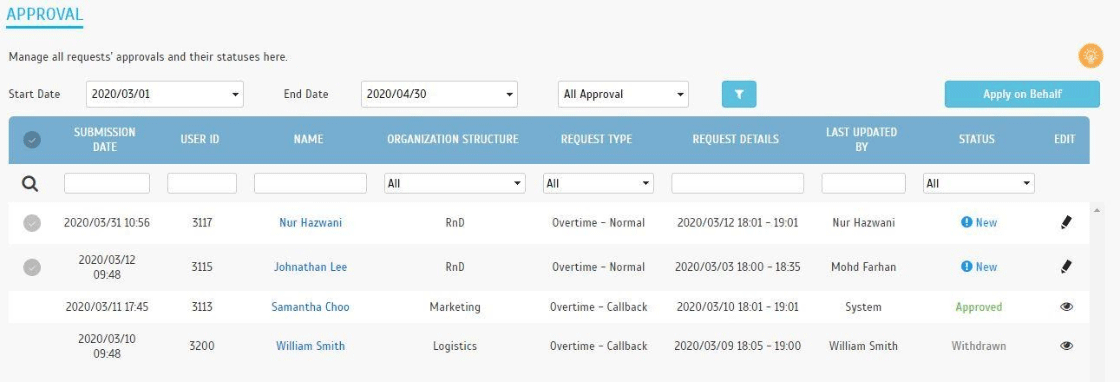Open the Samantha Choo name link
This screenshot has height=382, width=1120.
310,307
